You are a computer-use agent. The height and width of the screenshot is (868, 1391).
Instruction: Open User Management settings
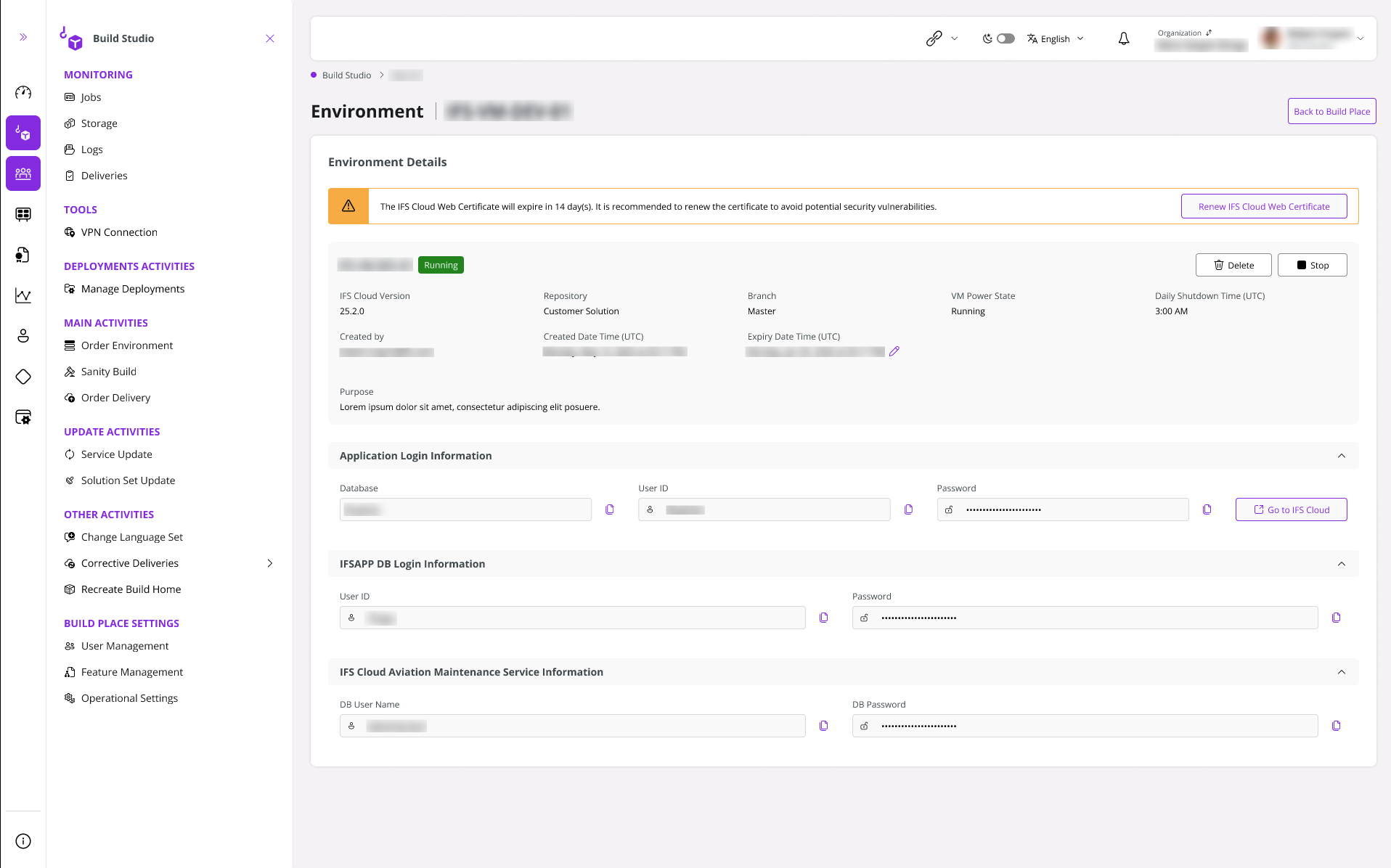coord(116,646)
